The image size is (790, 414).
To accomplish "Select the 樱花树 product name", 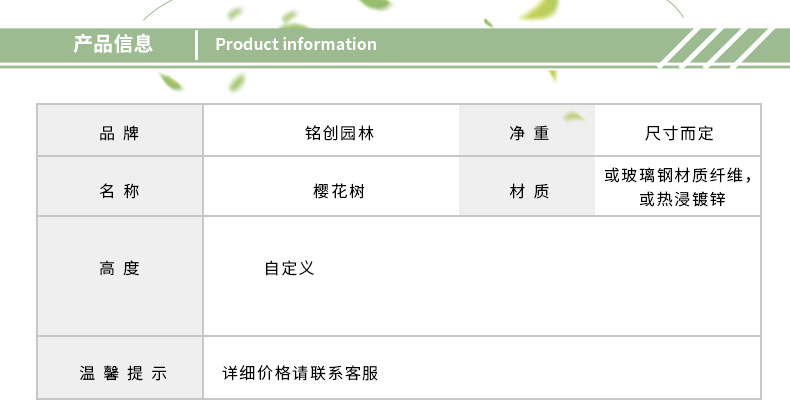I will point(339,190).
